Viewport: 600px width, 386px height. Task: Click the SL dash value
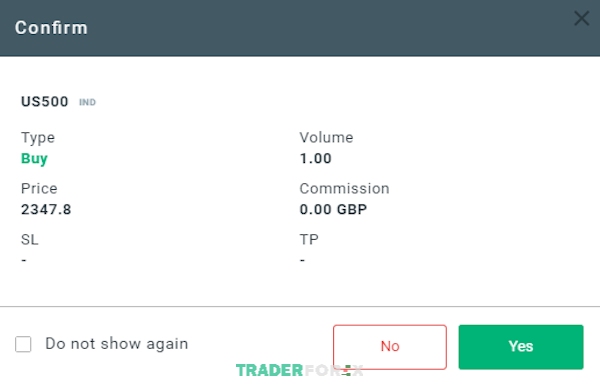coord(24,261)
